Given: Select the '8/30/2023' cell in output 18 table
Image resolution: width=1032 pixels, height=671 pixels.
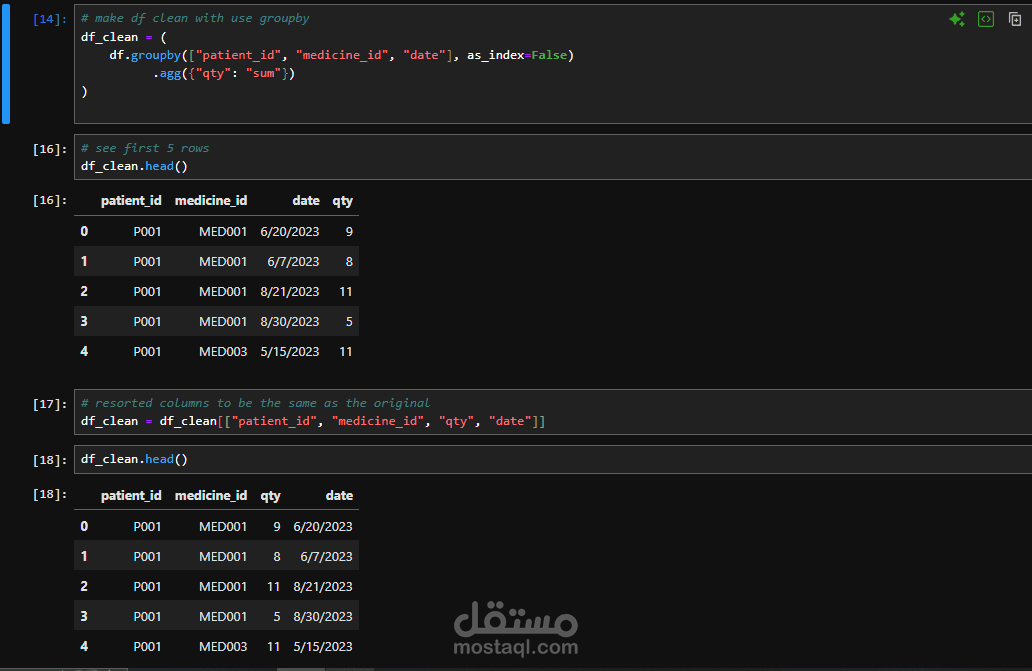Looking at the screenshot, I should [x=323, y=616].
